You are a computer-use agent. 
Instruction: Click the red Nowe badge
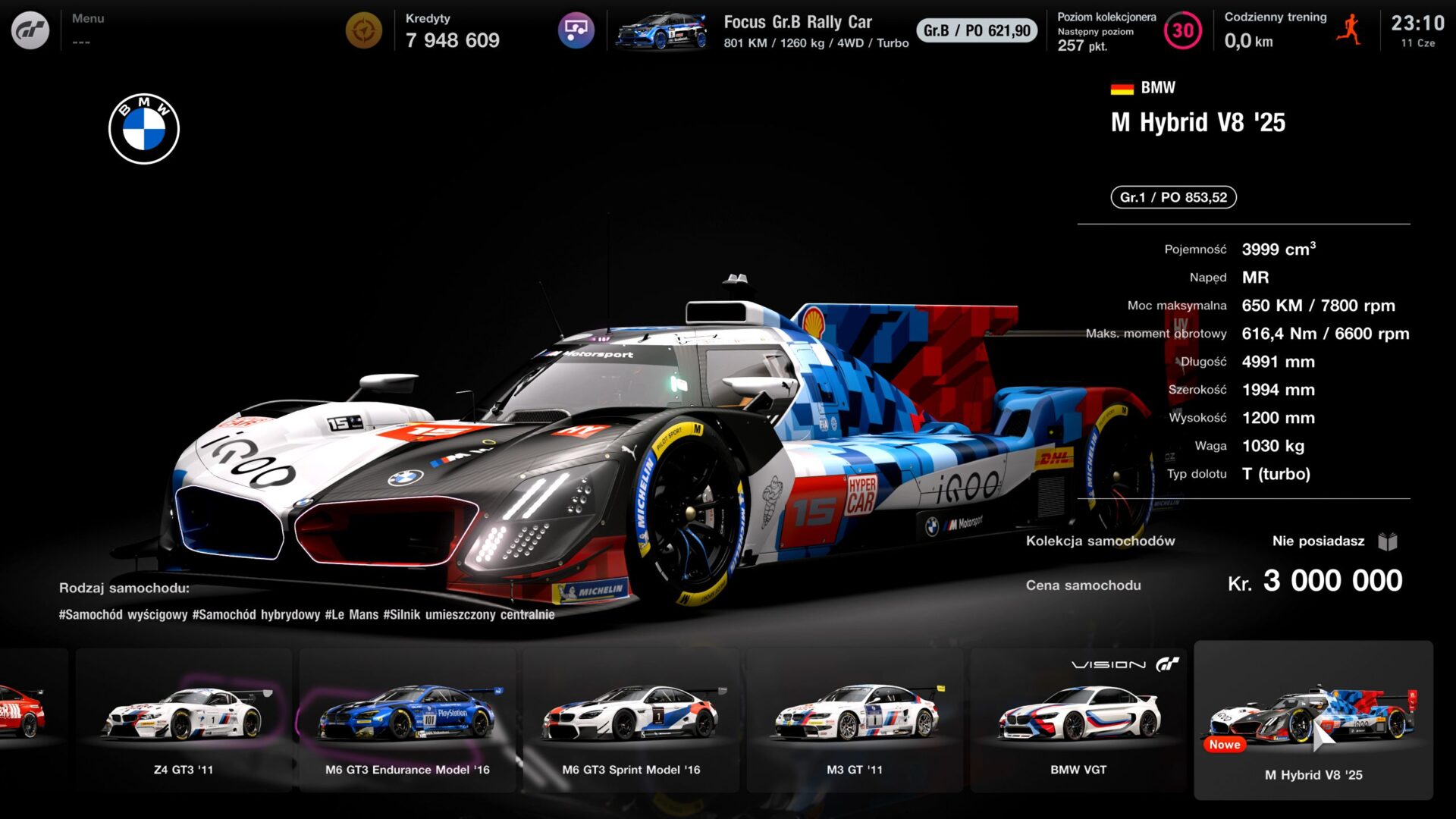click(1225, 745)
